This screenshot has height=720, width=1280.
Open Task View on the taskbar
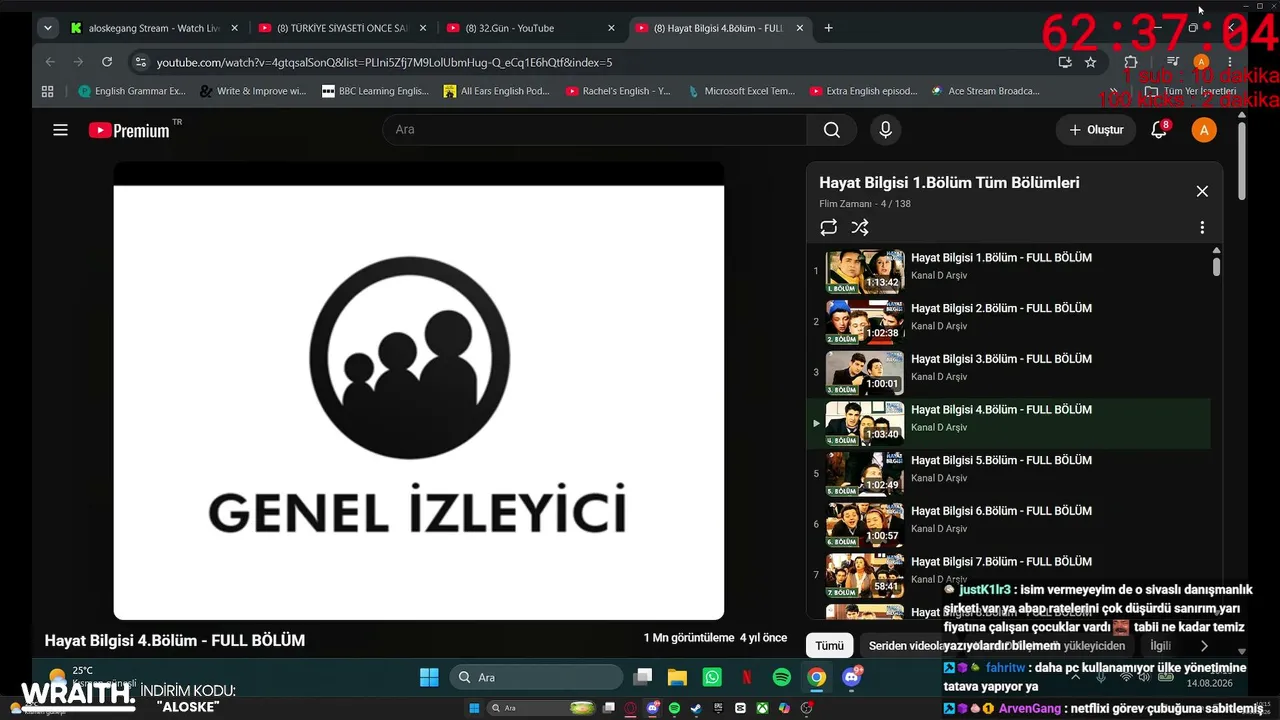tap(643, 677)
